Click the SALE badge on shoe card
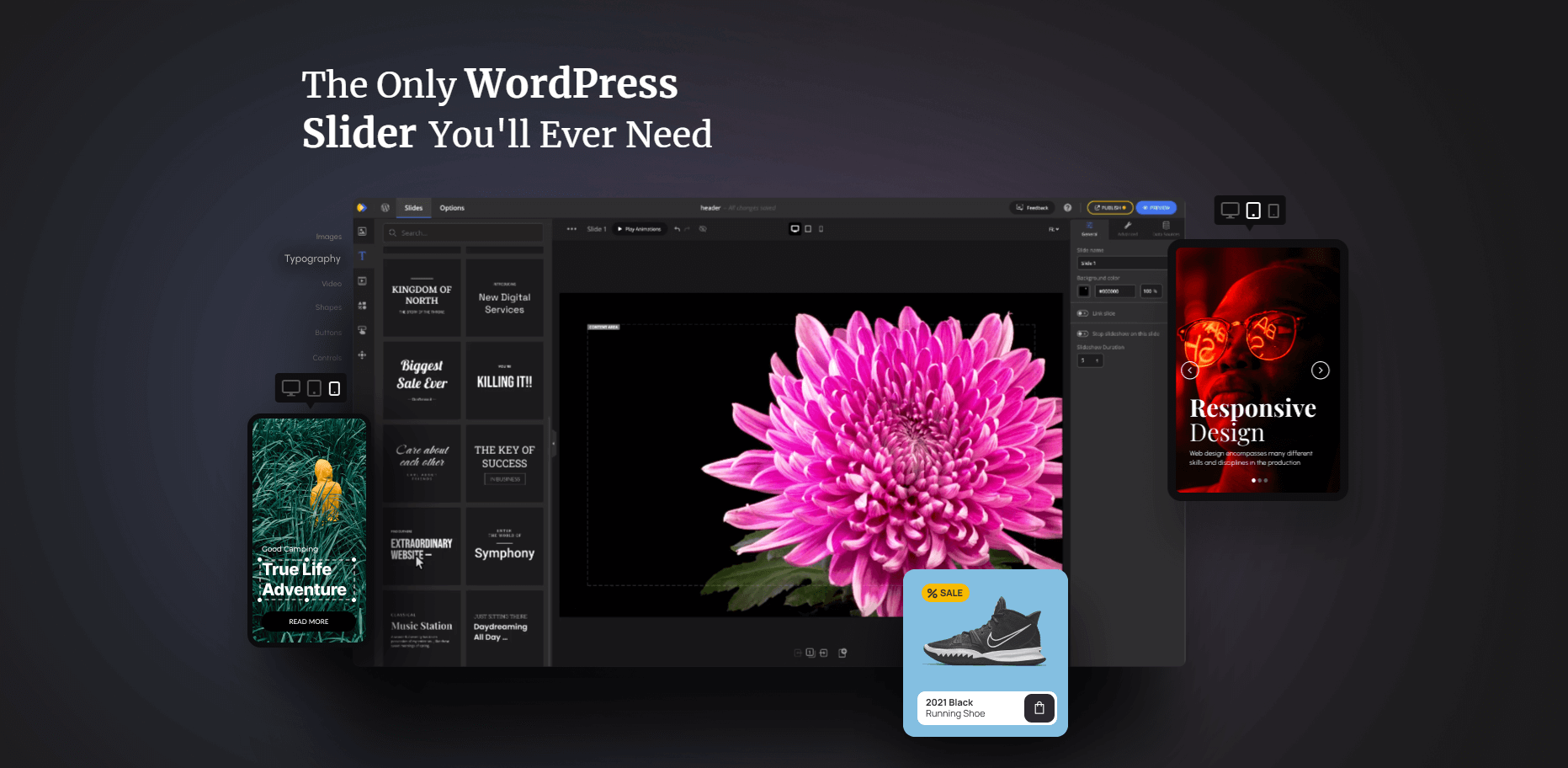 click(x=945, y=593)
